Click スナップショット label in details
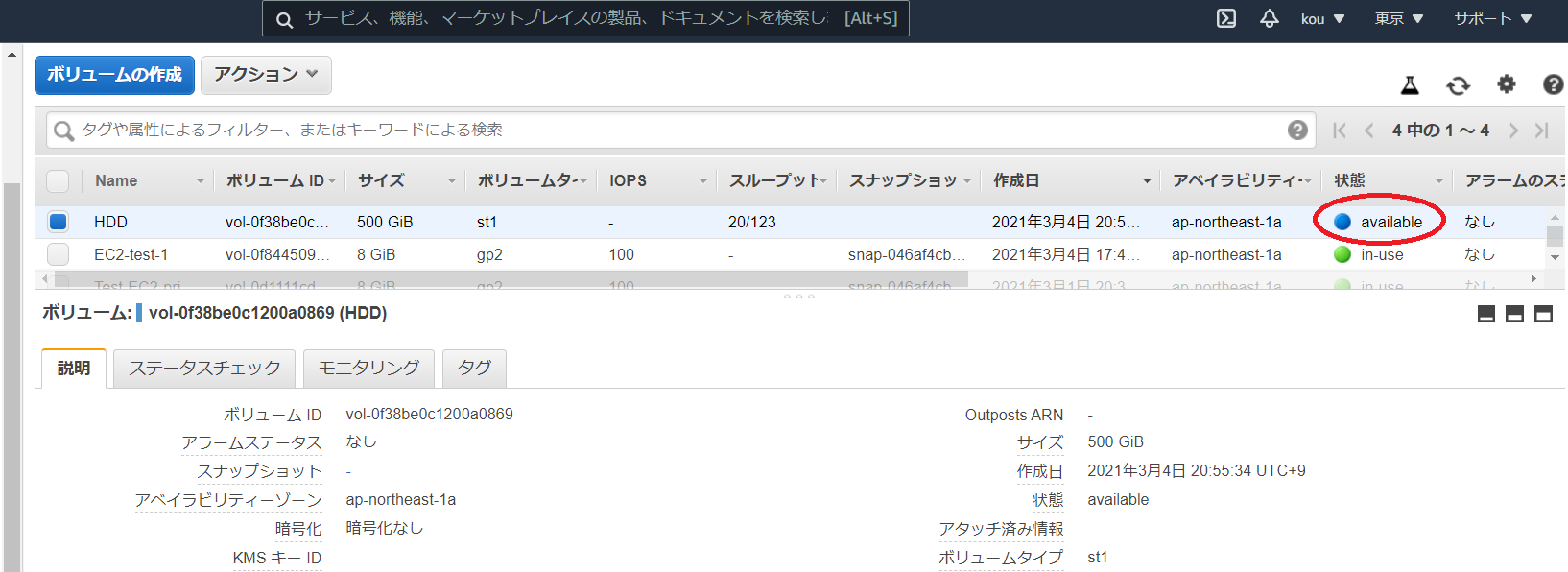This screenshot has width=1568, height=572. 259,471
